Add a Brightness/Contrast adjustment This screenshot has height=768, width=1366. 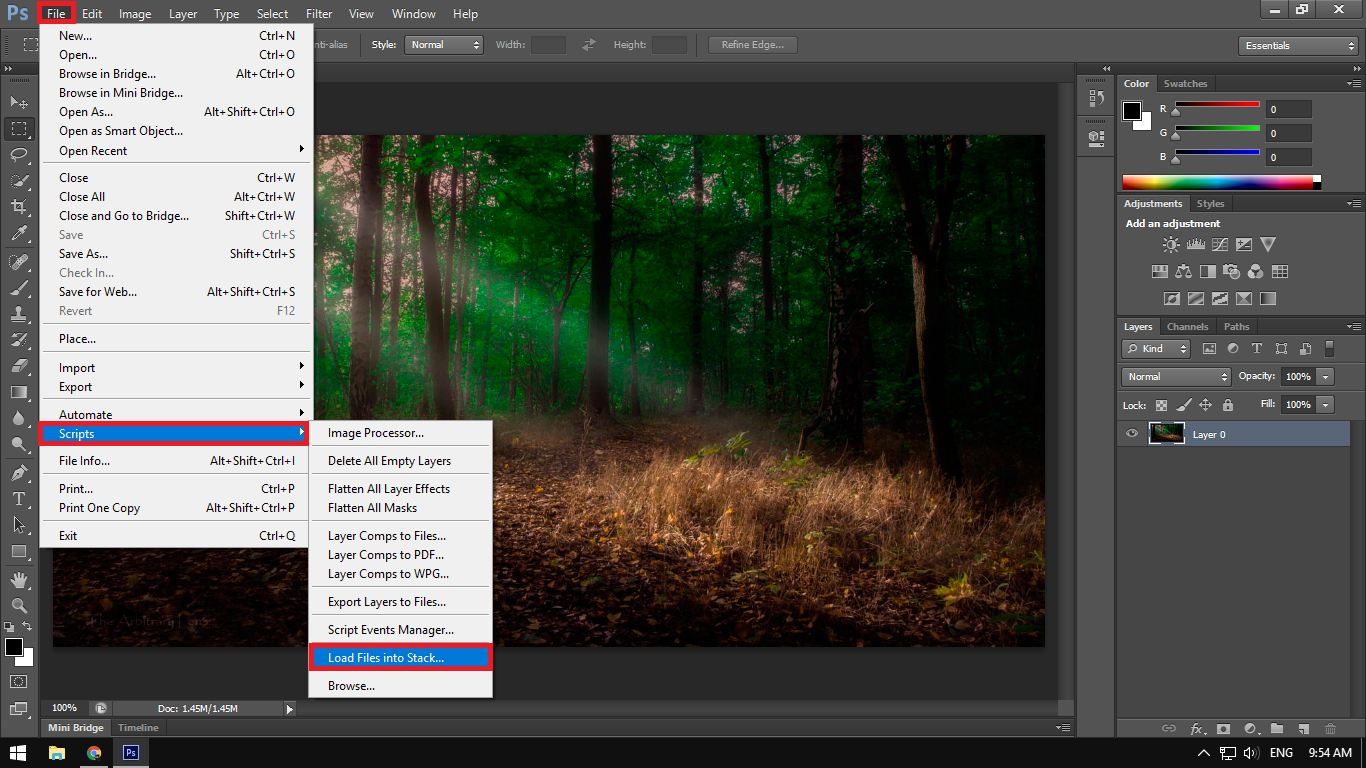tap(1171, 244)
